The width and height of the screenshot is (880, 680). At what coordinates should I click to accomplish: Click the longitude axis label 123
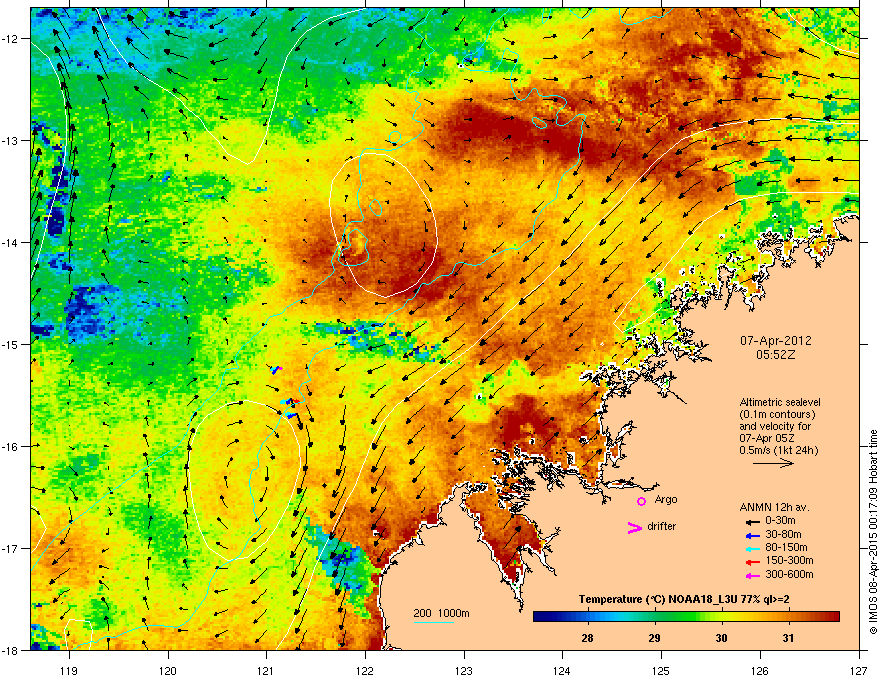point(464,670)
